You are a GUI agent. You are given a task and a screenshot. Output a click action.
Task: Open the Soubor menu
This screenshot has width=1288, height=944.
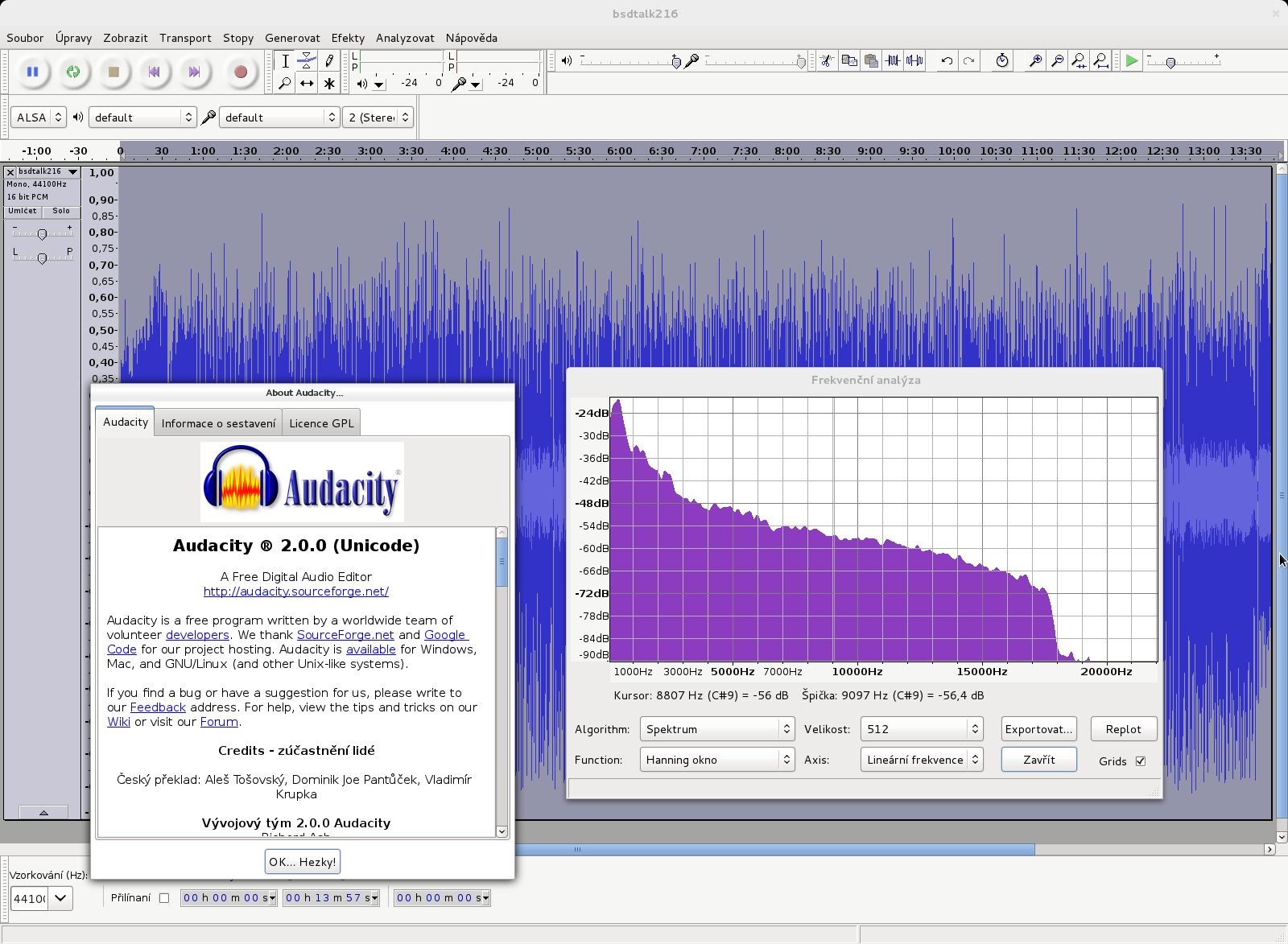[x=25, y=38]
